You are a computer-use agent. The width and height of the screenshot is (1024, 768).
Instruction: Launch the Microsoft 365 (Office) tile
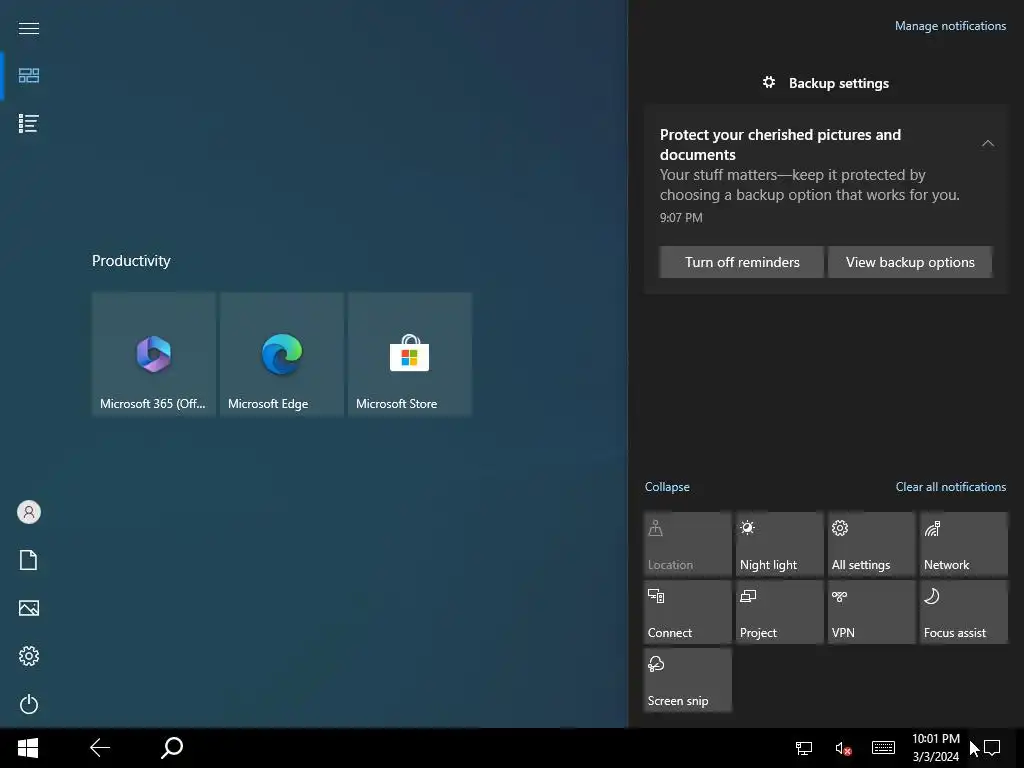click(x=153, y=354)
